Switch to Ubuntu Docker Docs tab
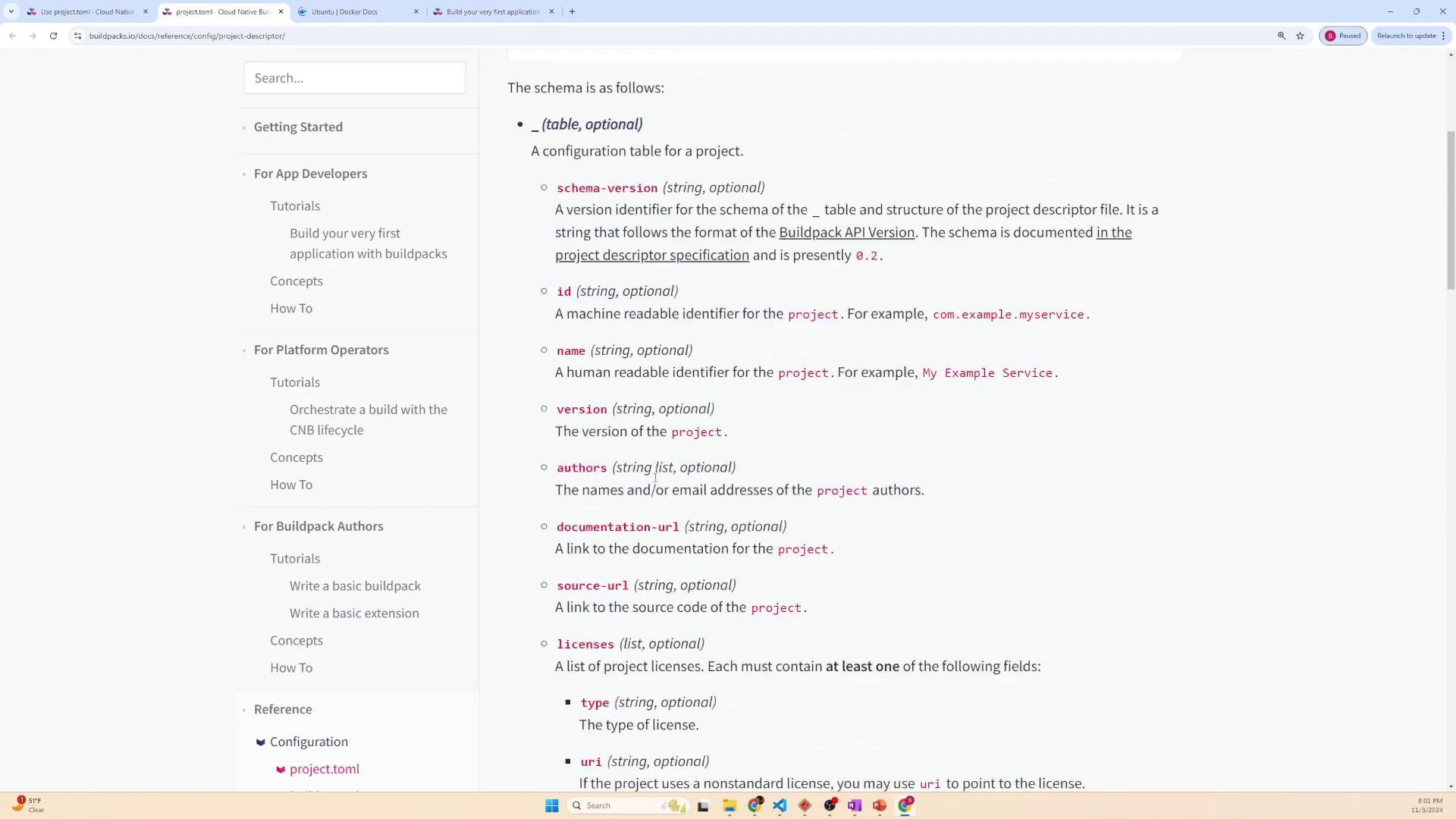1456x819 pixels. pos(358,11)
